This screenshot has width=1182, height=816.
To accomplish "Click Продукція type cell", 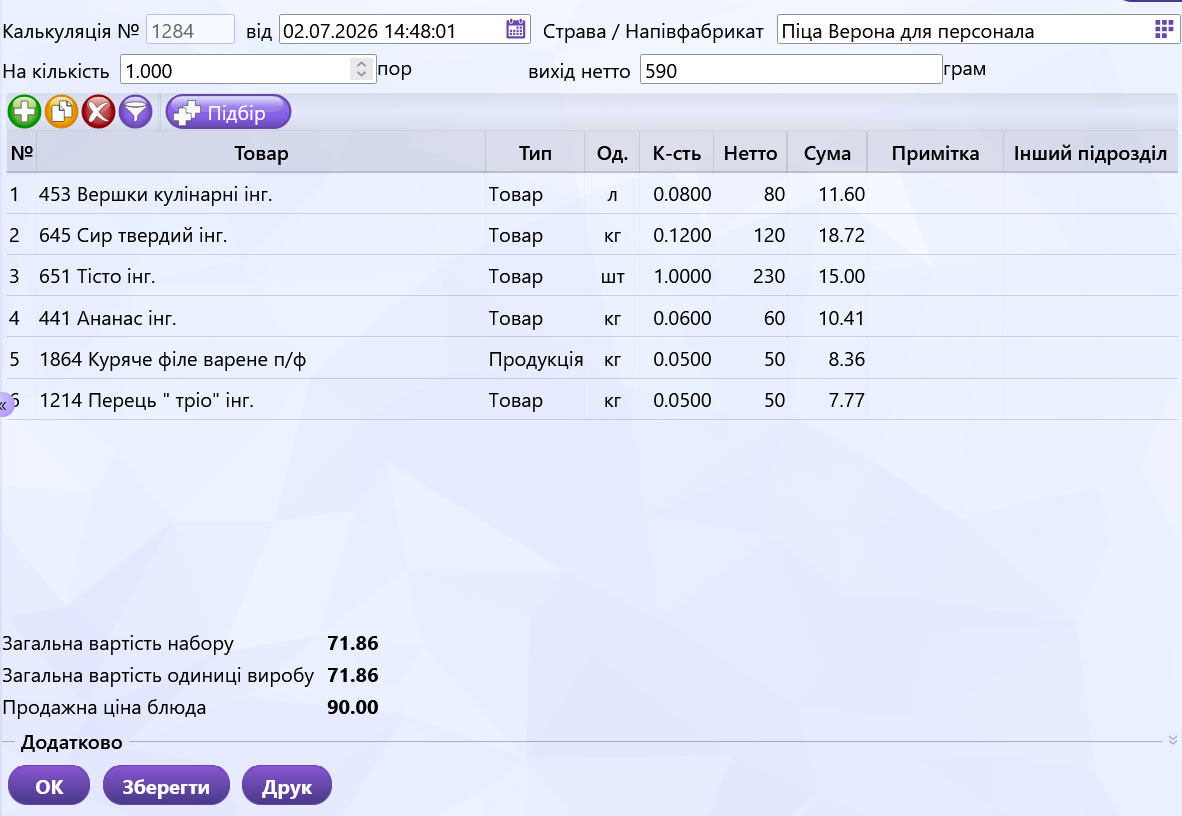I will (x=535, y=359).
